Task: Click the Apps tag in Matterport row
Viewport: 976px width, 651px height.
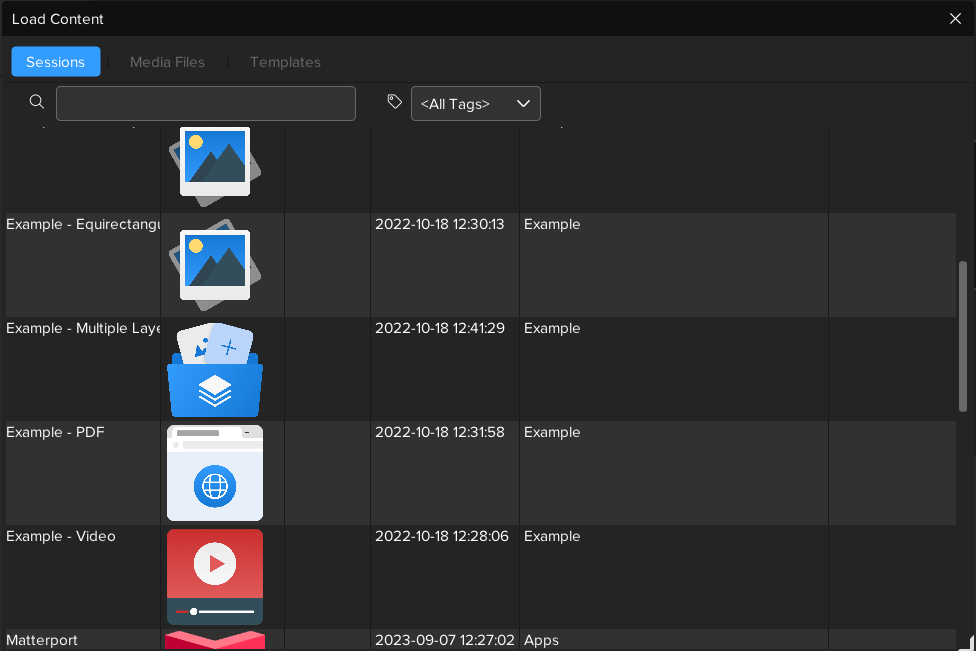Action: pos(541,640)
